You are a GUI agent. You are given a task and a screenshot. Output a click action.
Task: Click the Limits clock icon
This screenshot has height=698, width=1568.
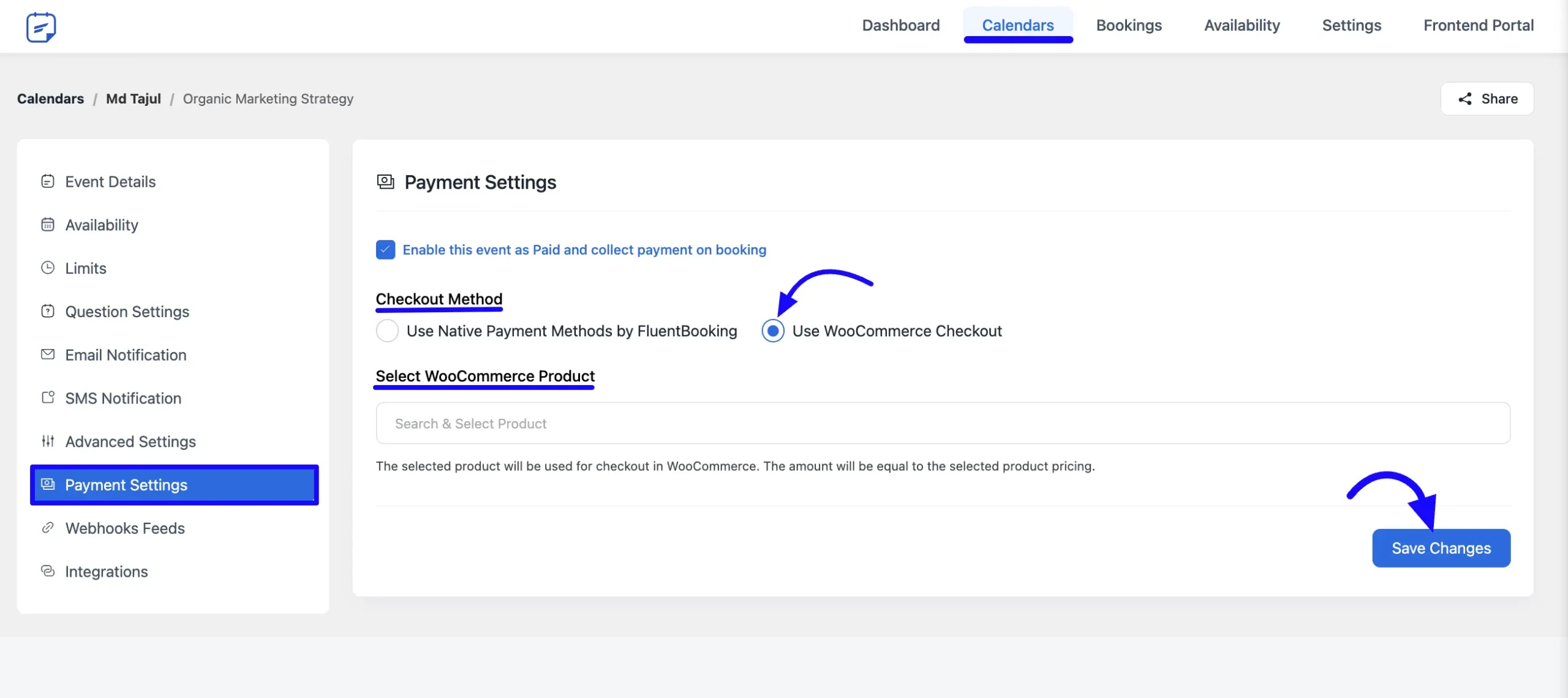pos(48,268)
